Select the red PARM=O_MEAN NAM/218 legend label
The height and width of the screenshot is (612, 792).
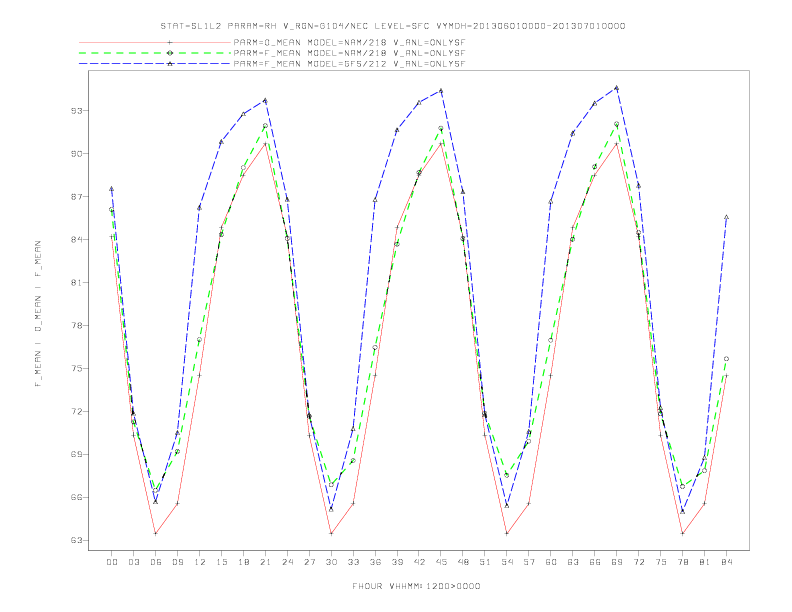point(349,42)
